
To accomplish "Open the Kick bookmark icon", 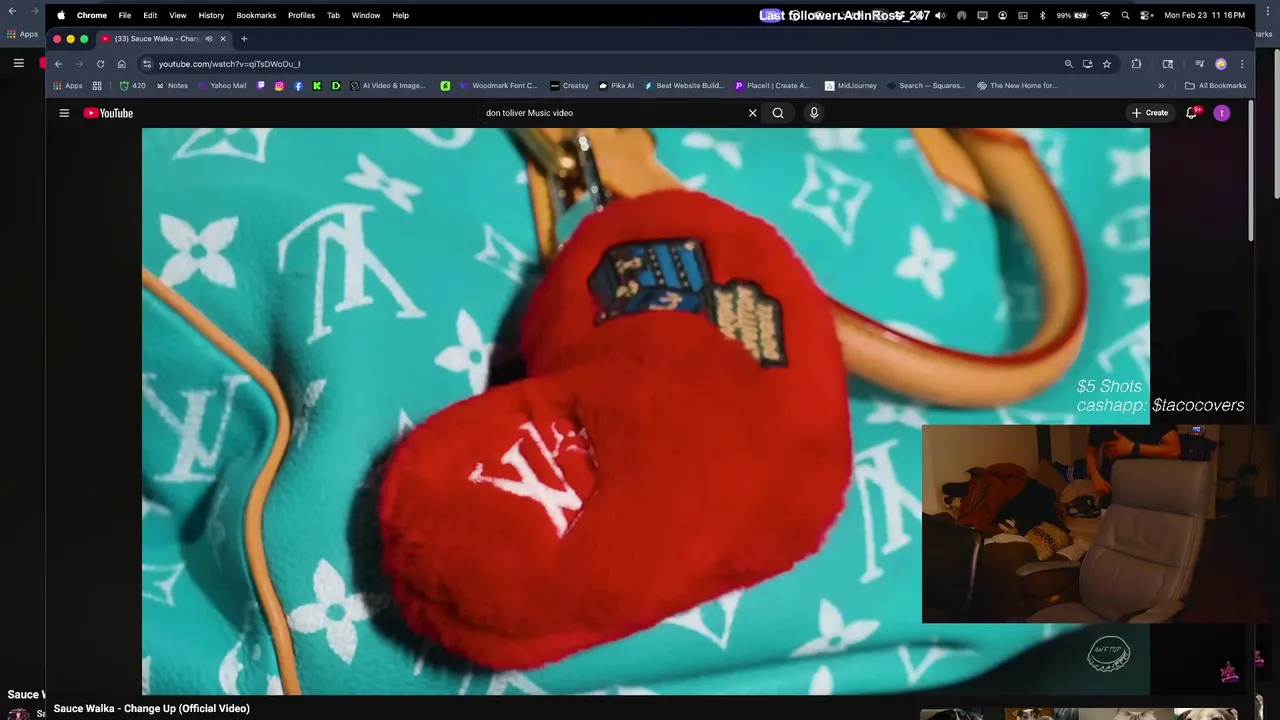I will 317,86.
